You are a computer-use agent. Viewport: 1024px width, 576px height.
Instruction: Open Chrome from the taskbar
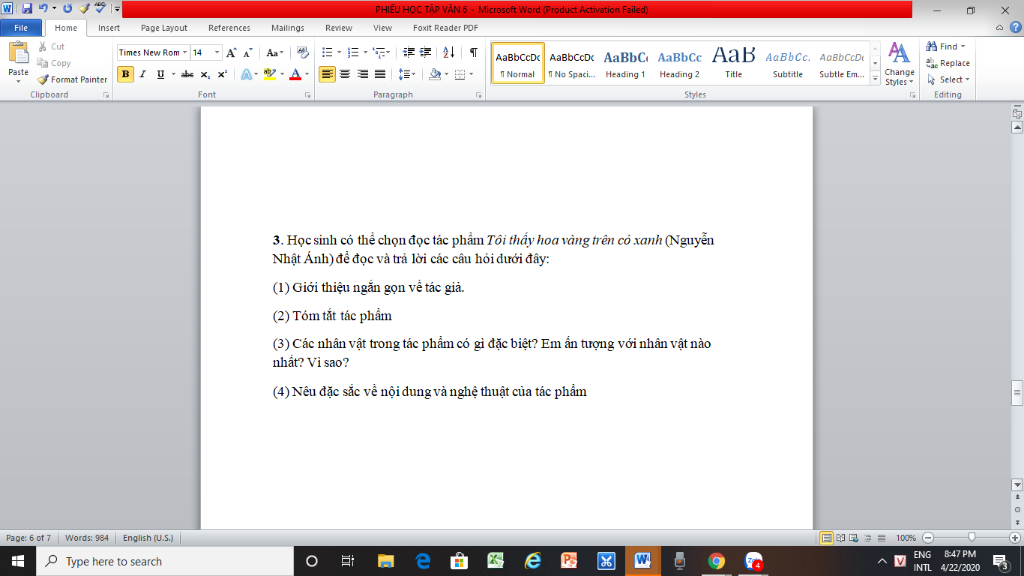tap(716, 561)
